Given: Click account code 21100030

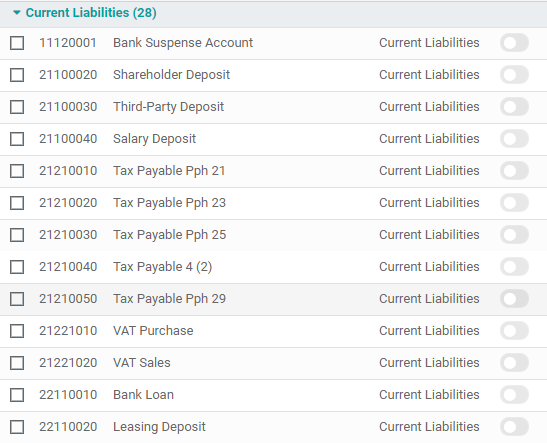Looking at the screenshot, I should pyautogui.click(x=68, y=107).
